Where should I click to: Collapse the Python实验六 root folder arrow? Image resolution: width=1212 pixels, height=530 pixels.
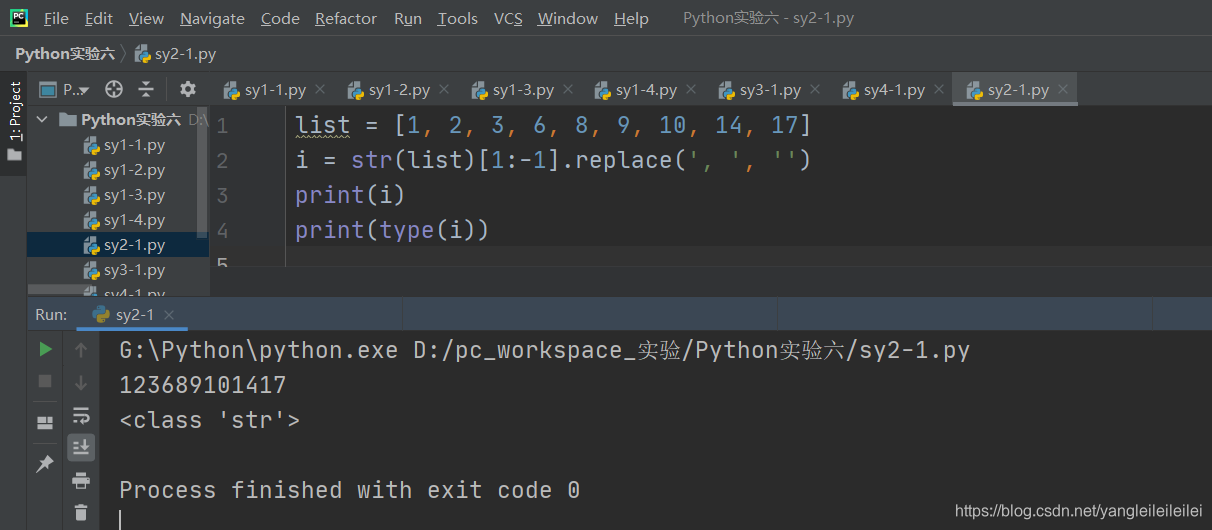43,120
